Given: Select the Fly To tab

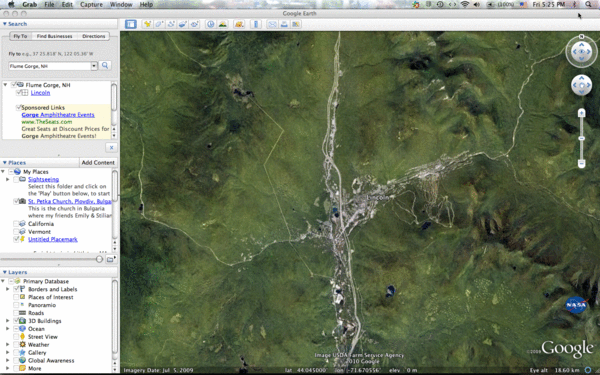Looking at the screenshot, I should click(20, 36).
